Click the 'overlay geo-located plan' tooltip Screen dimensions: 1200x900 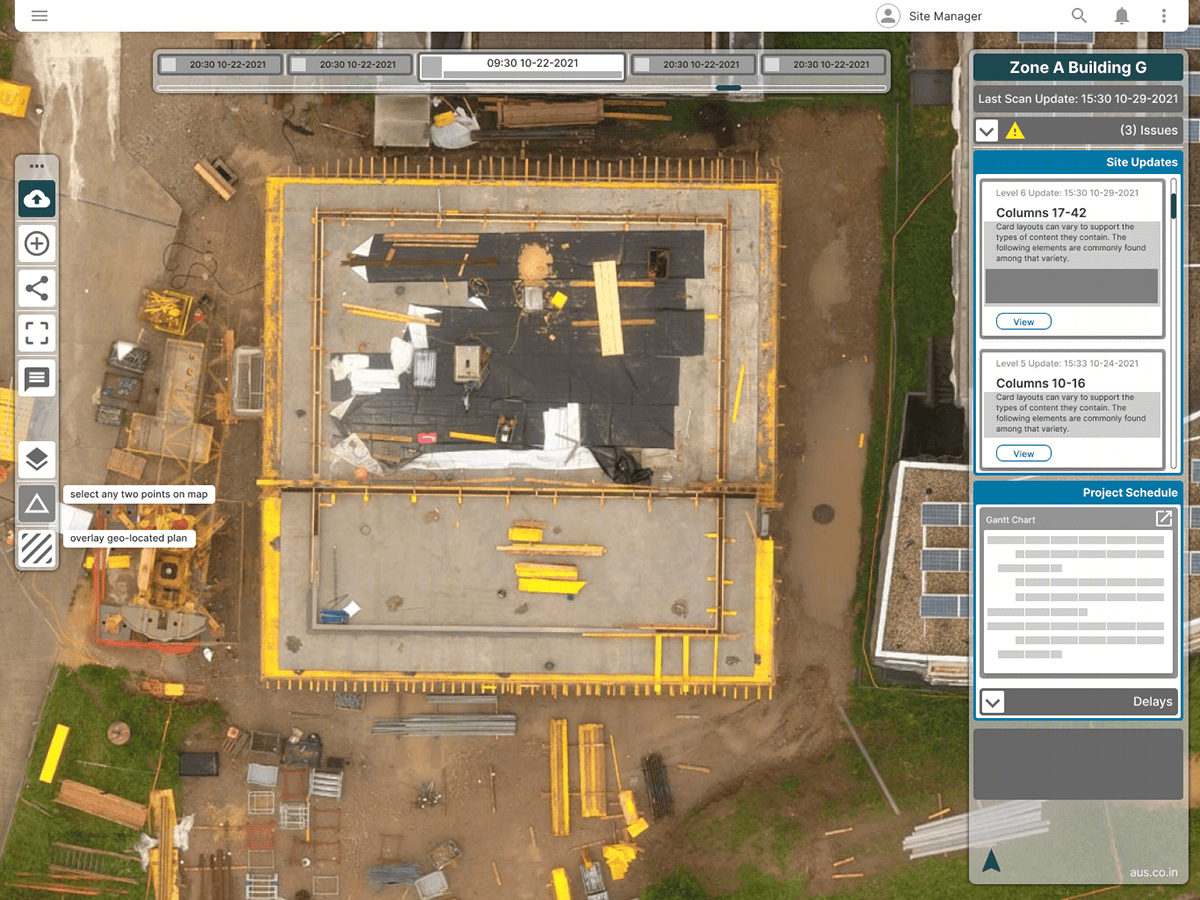(128, 539)
